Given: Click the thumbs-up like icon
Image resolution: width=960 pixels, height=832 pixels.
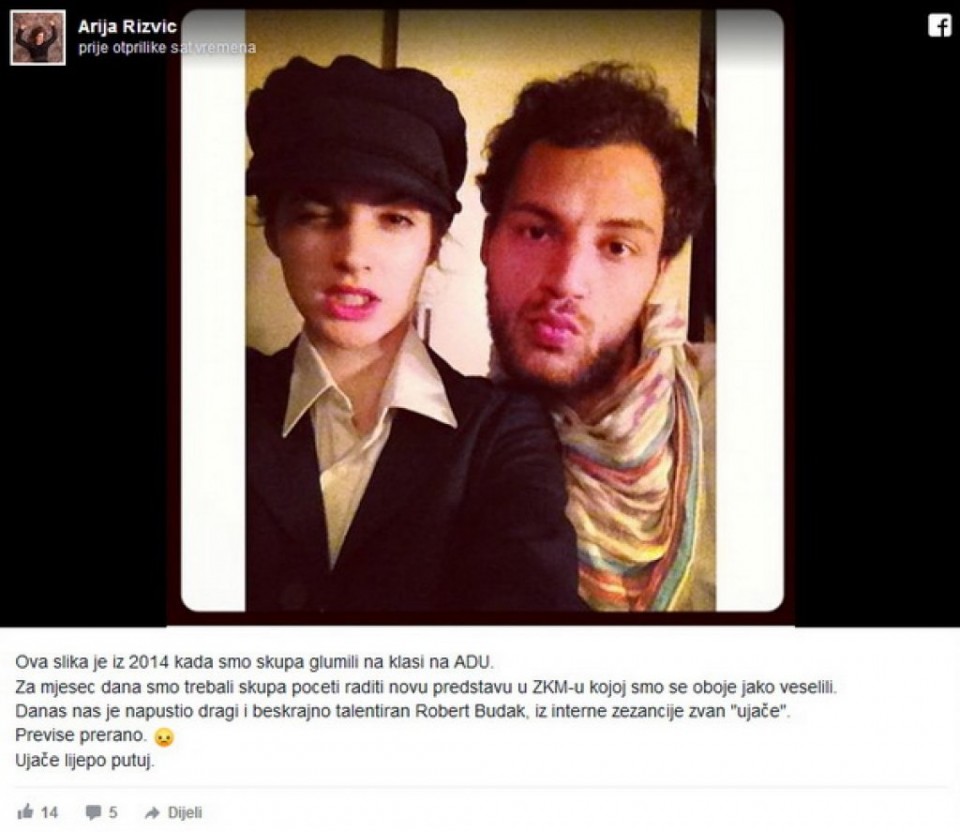Looking at the screenshot, I should coord(26,812).
